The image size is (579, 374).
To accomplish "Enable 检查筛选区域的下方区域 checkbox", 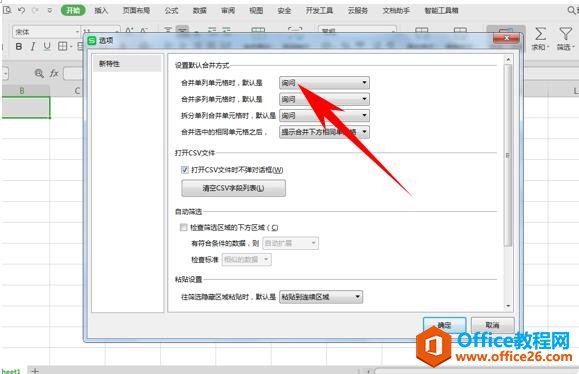I will [x=184, y=227].
